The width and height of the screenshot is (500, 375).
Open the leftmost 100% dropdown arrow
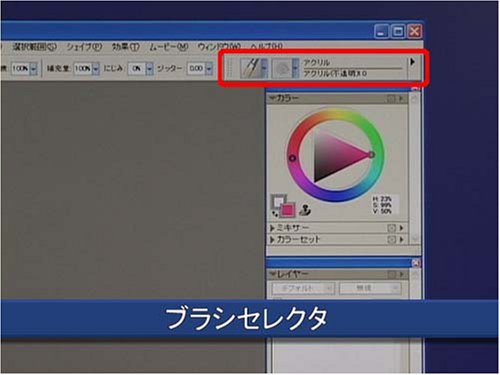point(33,69)
